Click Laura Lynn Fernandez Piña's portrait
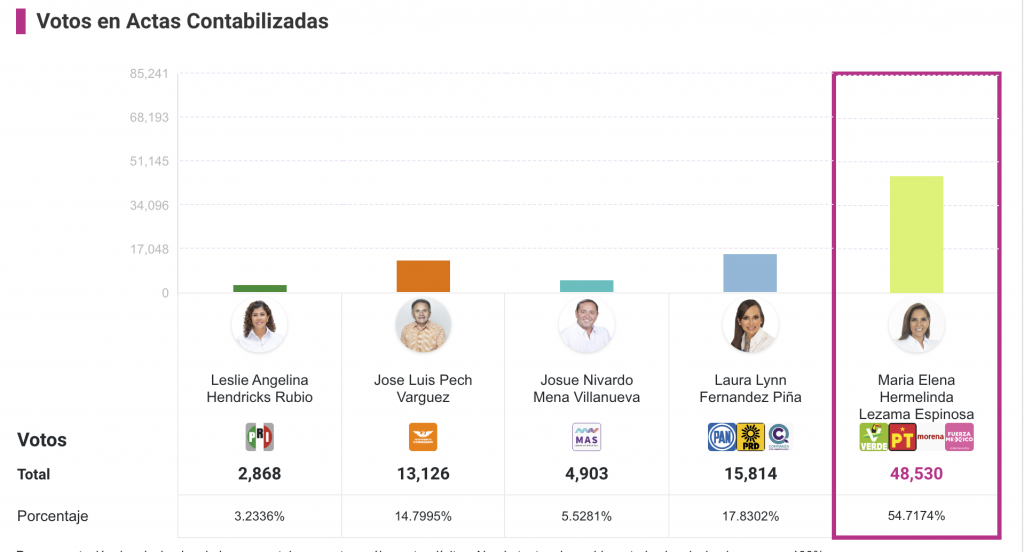Image resolution: width=1024 pixels, height=552 pixels. point(750,326)
